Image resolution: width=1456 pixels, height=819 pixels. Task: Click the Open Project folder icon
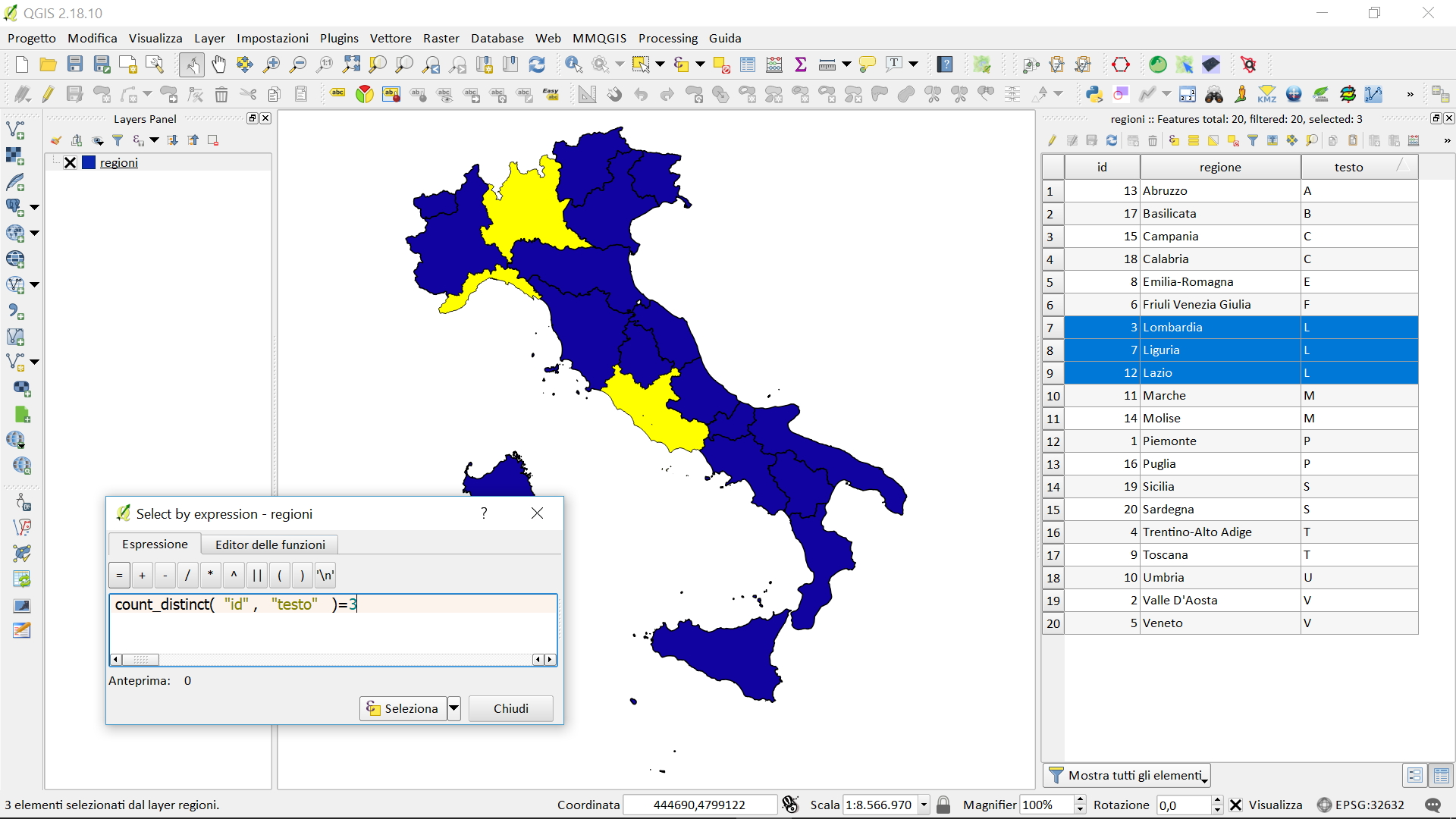48,65
